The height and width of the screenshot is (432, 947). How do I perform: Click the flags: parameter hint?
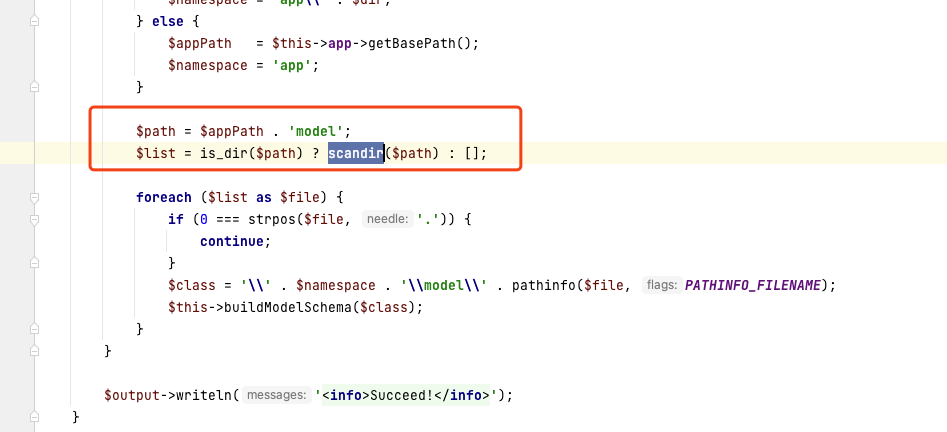[x=662, y=285]
